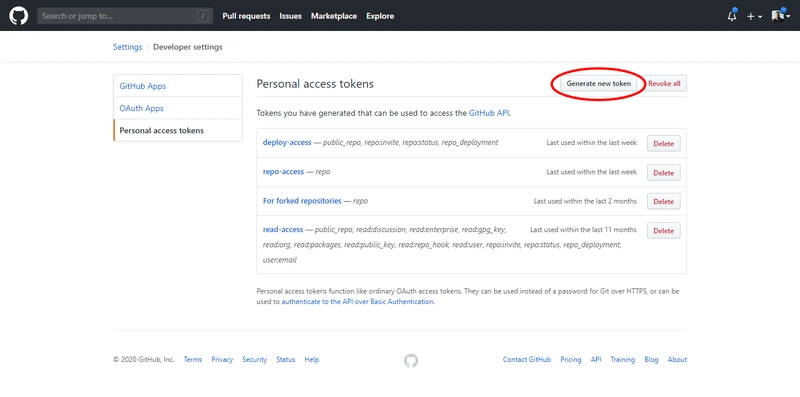This screenshot has width=800, height=397.
Task: Select GitHub Apps in sidebar
Action: [178, 86]
